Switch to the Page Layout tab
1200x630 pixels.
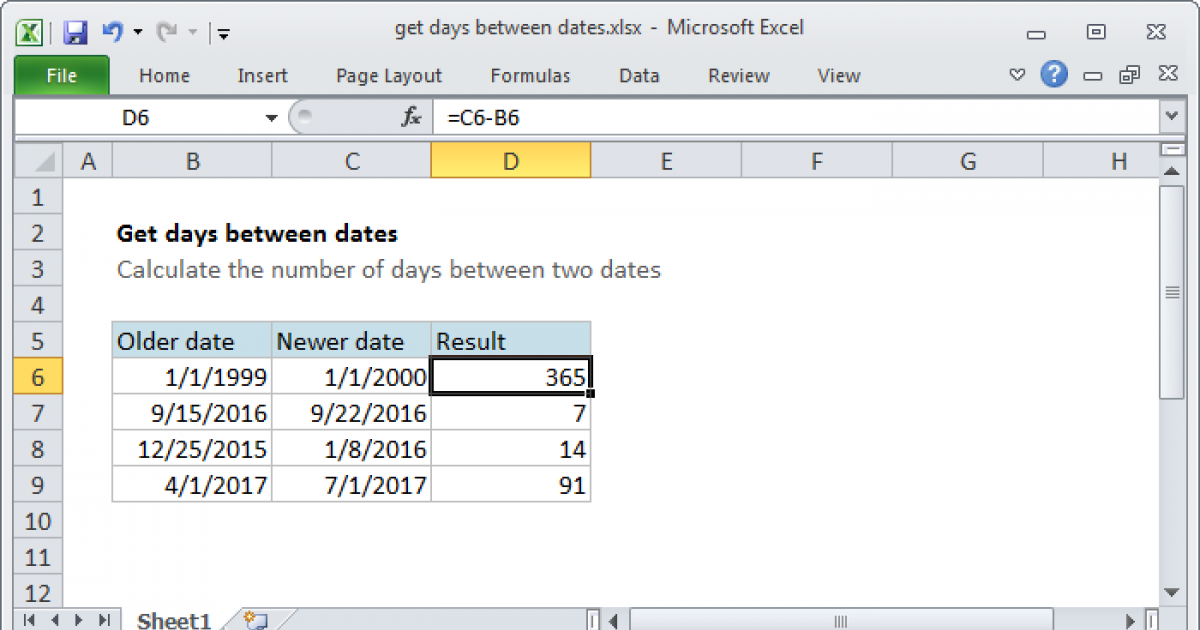pos(388,76)
